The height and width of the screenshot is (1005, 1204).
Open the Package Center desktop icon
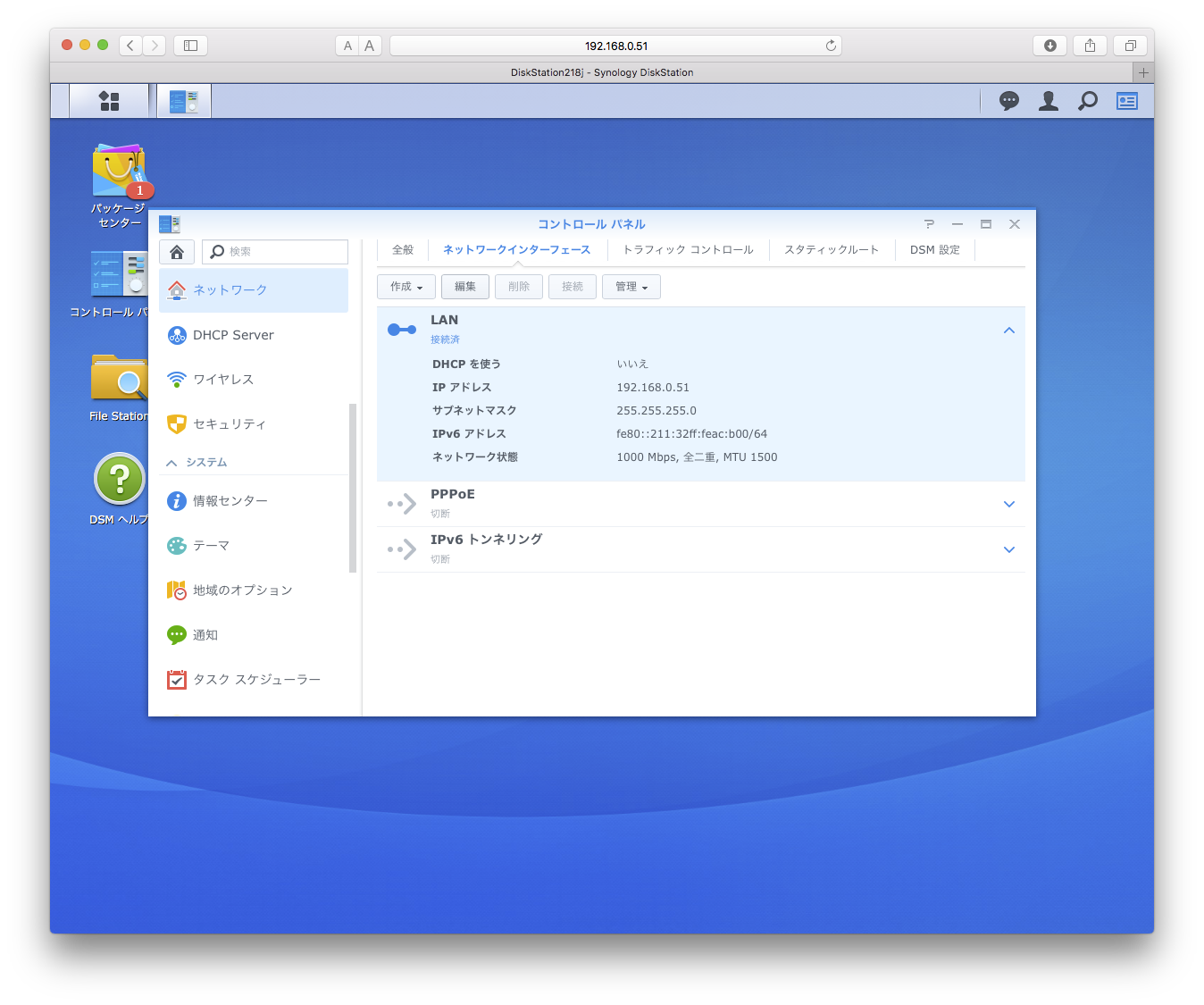(x=119, y=172)
